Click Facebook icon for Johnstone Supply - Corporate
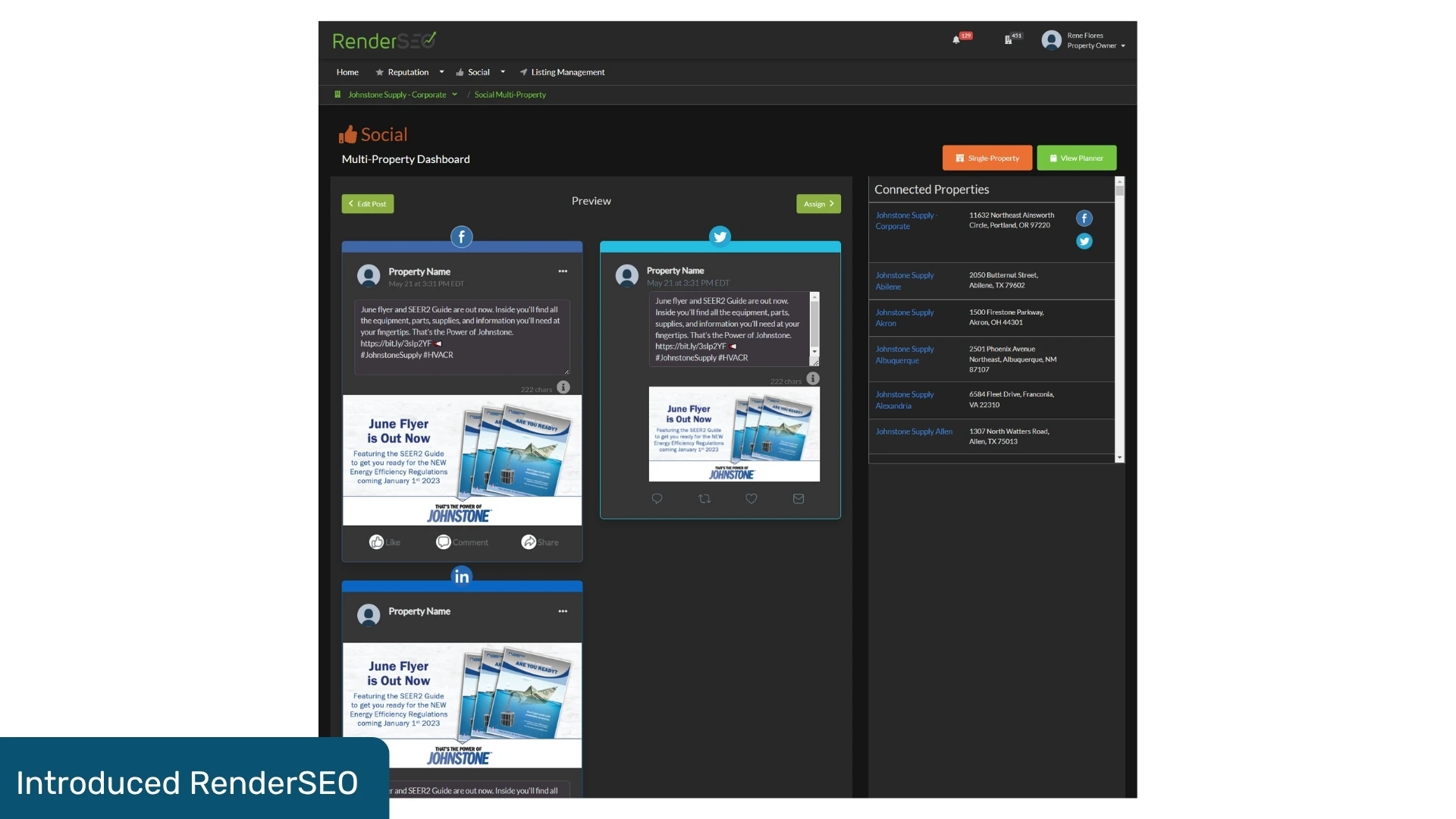 pyautogui.click(x=1084, y=218)
